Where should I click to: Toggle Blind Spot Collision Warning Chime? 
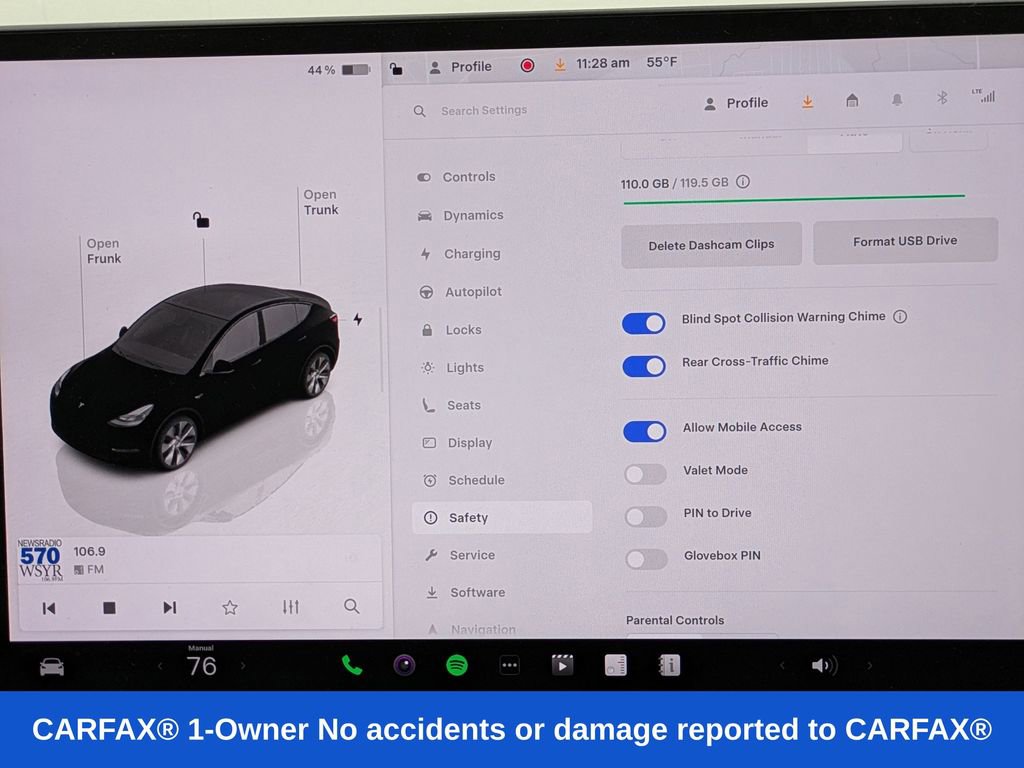[x=644, y=323]
